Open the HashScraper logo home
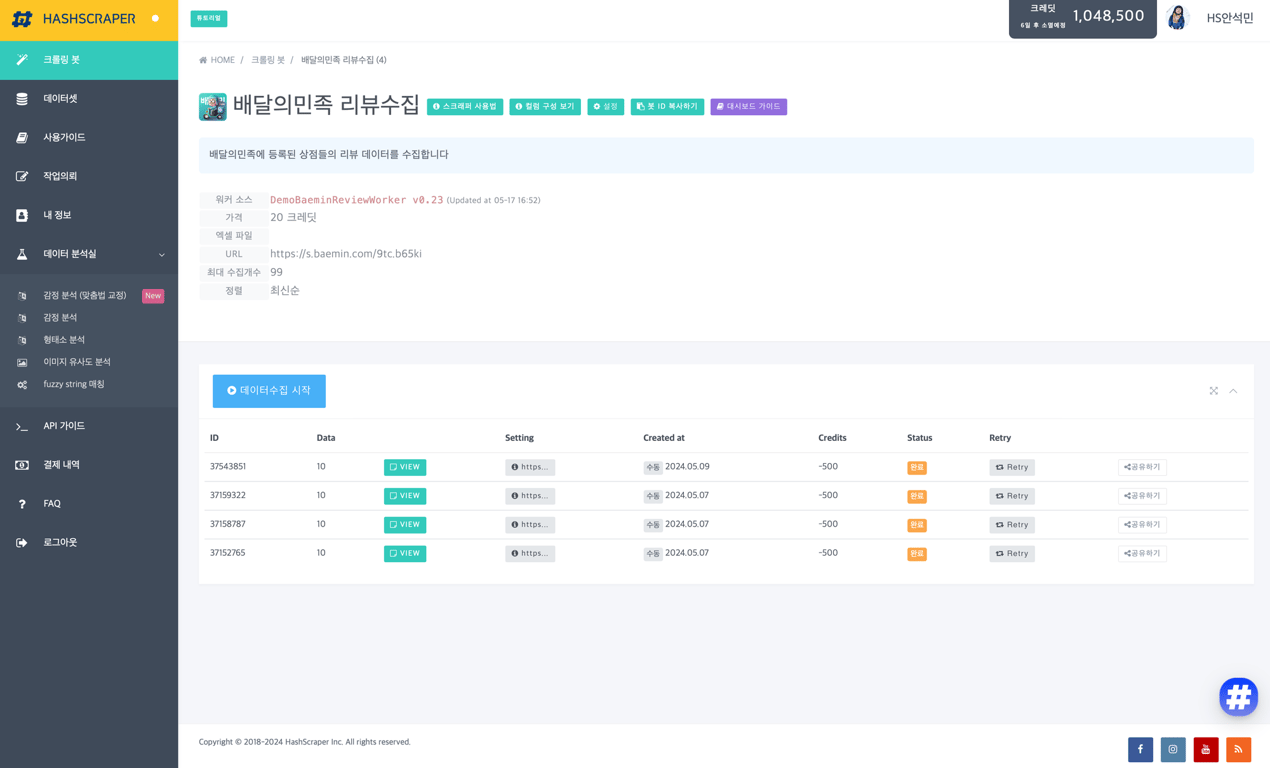 point(73,19)
